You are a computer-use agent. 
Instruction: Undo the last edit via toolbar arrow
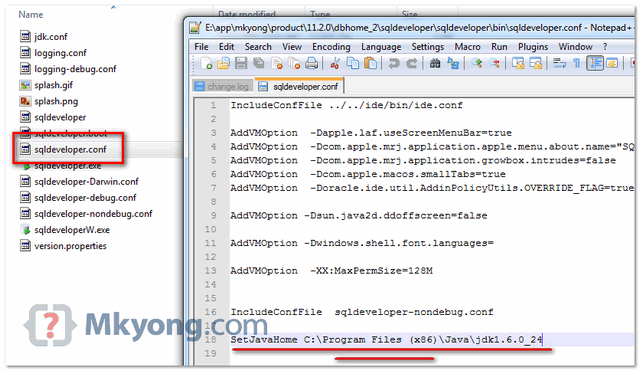(x=393, y=63)
